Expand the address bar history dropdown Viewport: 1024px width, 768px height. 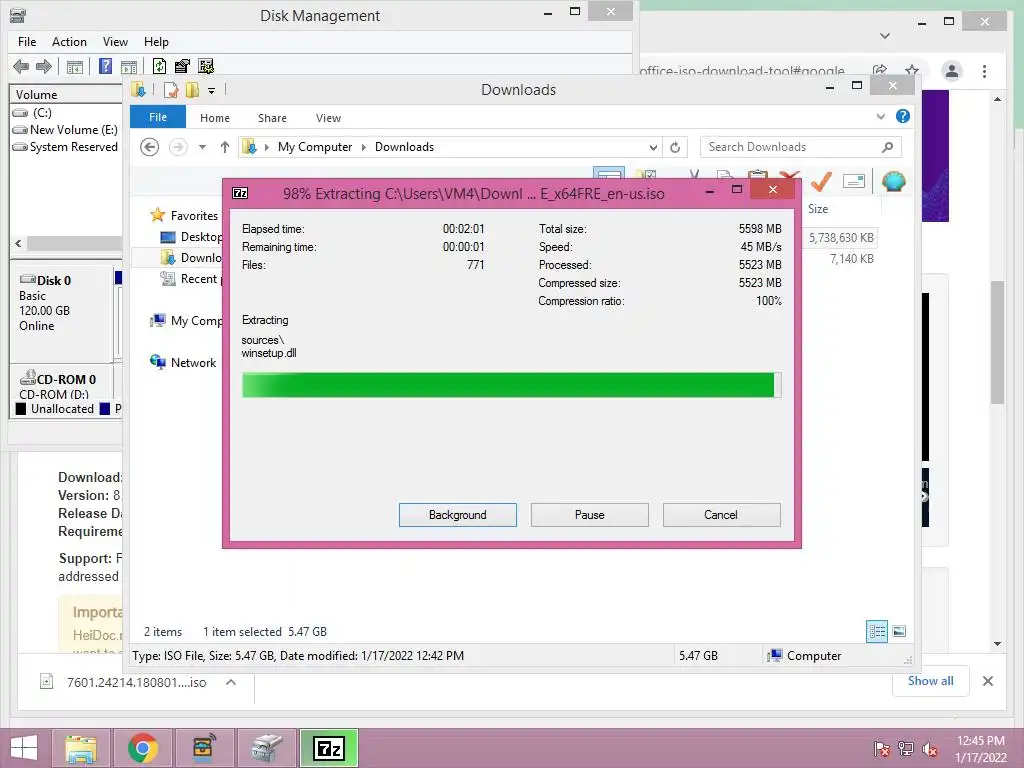(652, 148)
